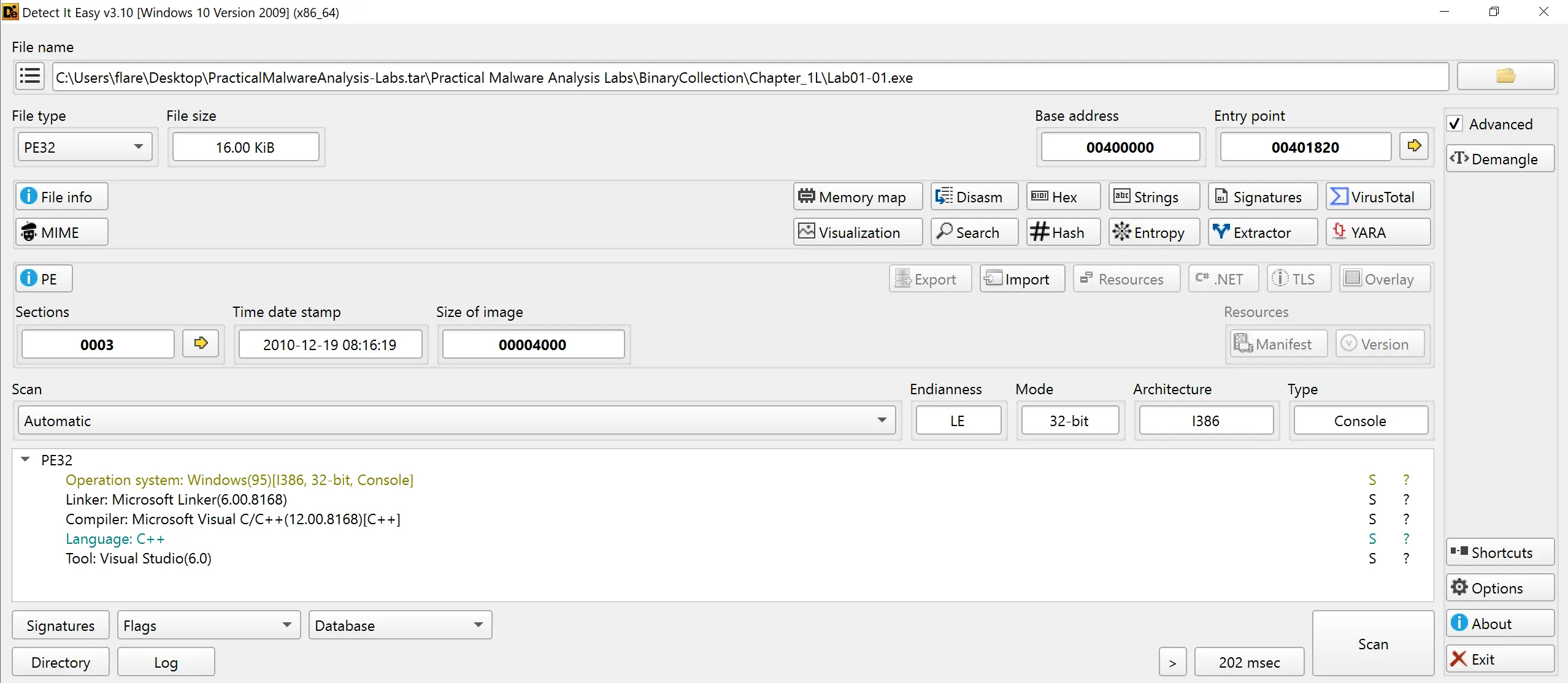Open the Import table viewer
1568x683 pixels.
(1021, 279)
